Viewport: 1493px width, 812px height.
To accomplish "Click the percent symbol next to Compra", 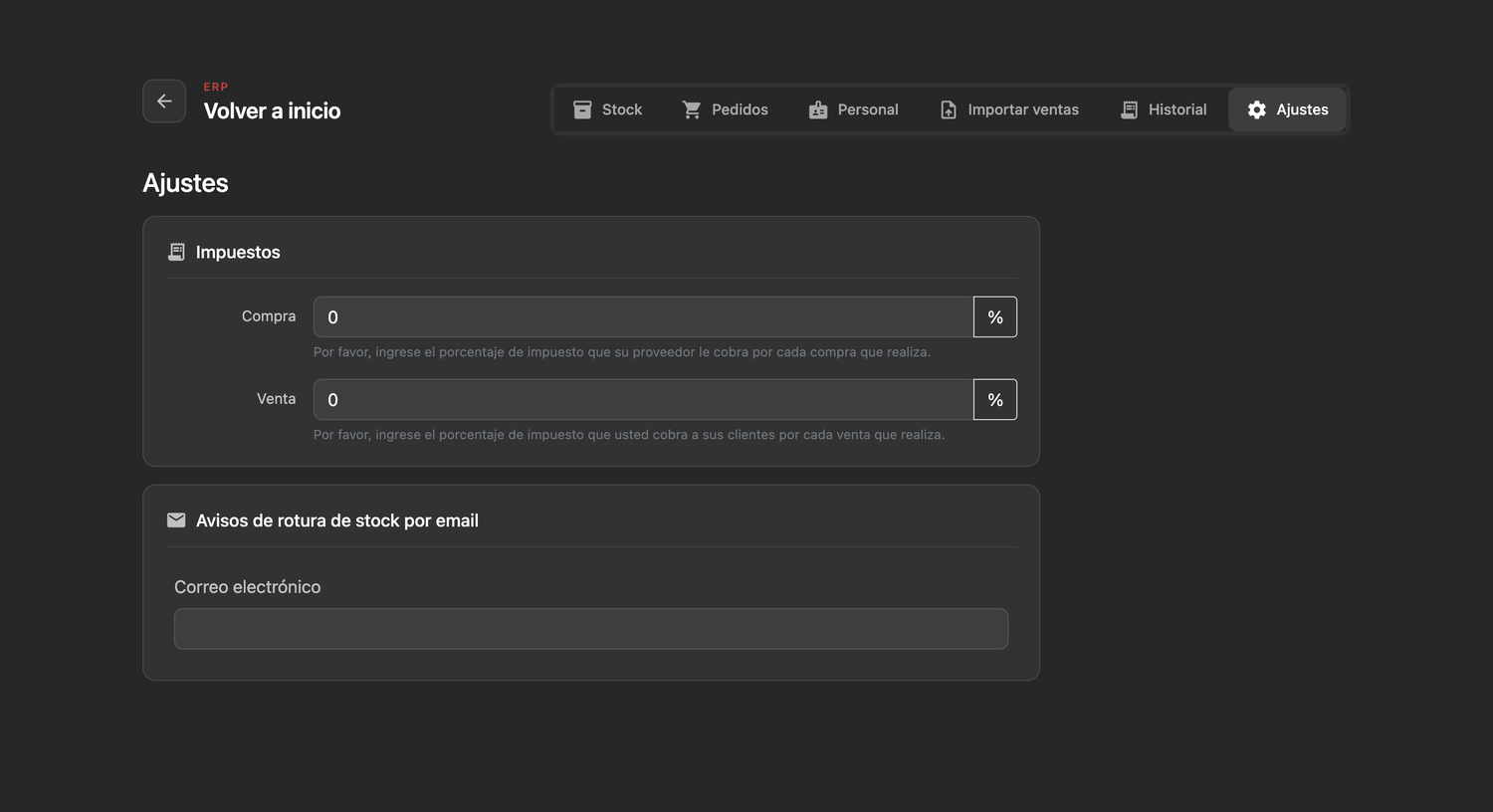I will tap(995, 316).
